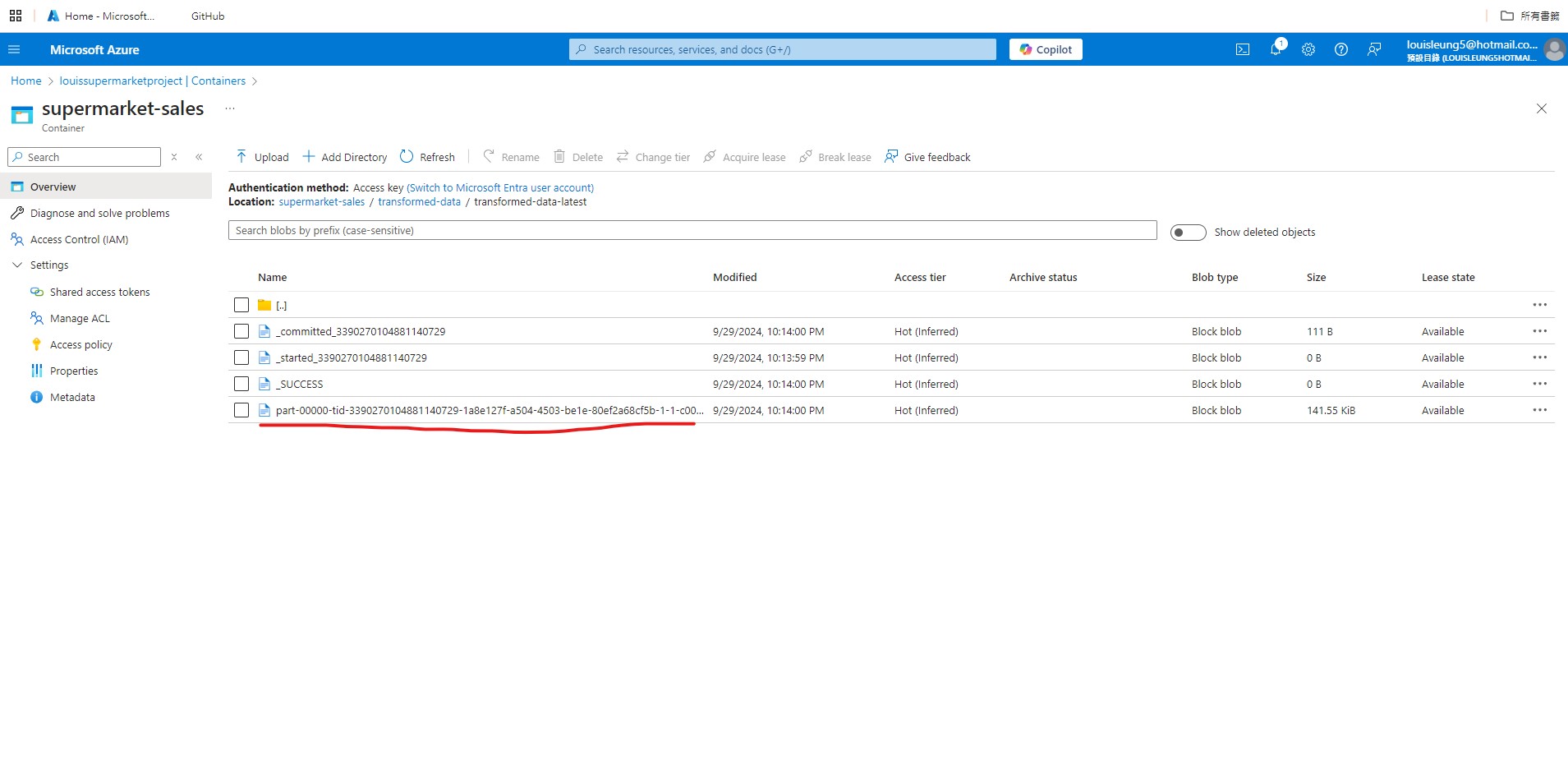Select the part-00000 blob checkbox
The height and width of the screenshot is (779, 1568).
241,410
